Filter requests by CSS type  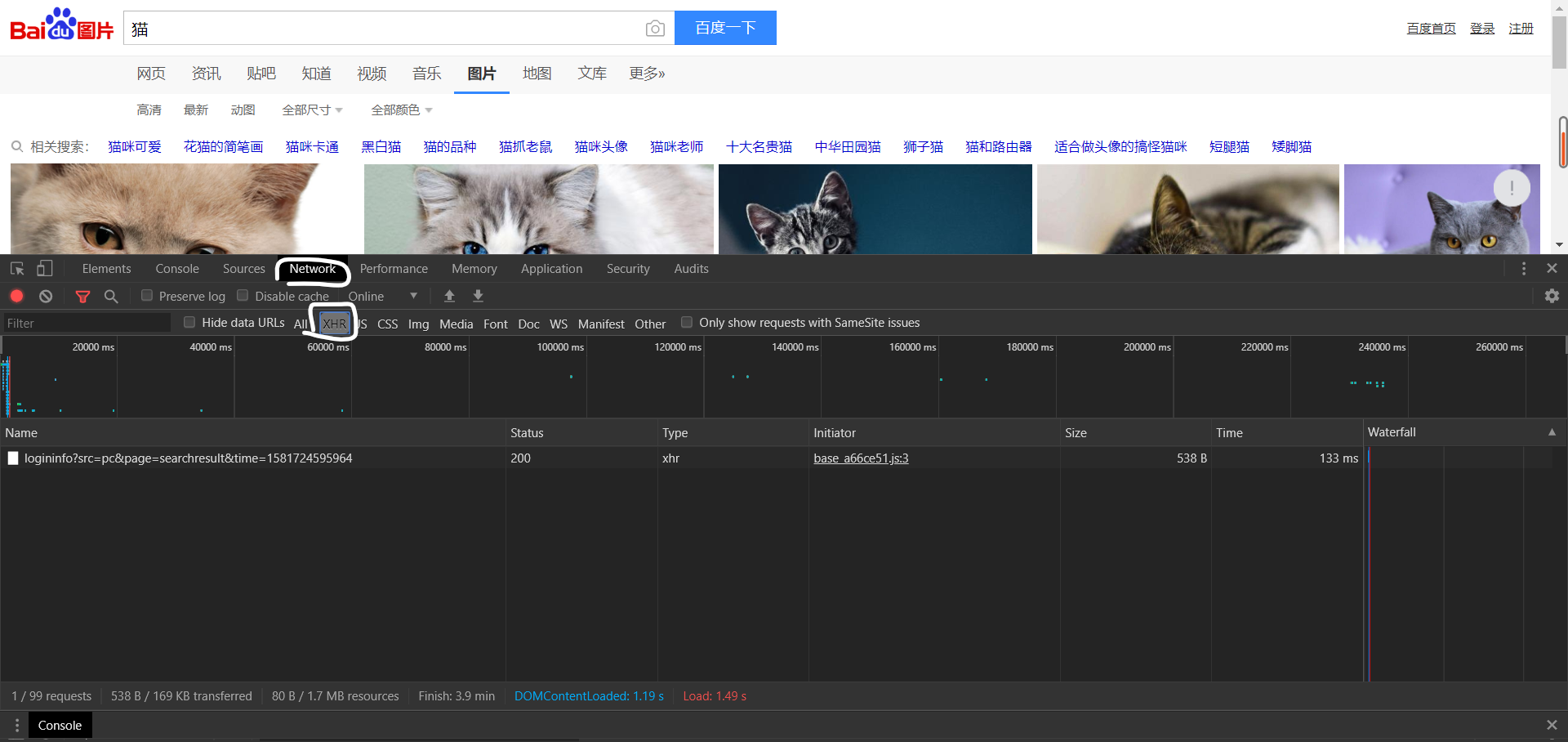(x=388, y=324)
